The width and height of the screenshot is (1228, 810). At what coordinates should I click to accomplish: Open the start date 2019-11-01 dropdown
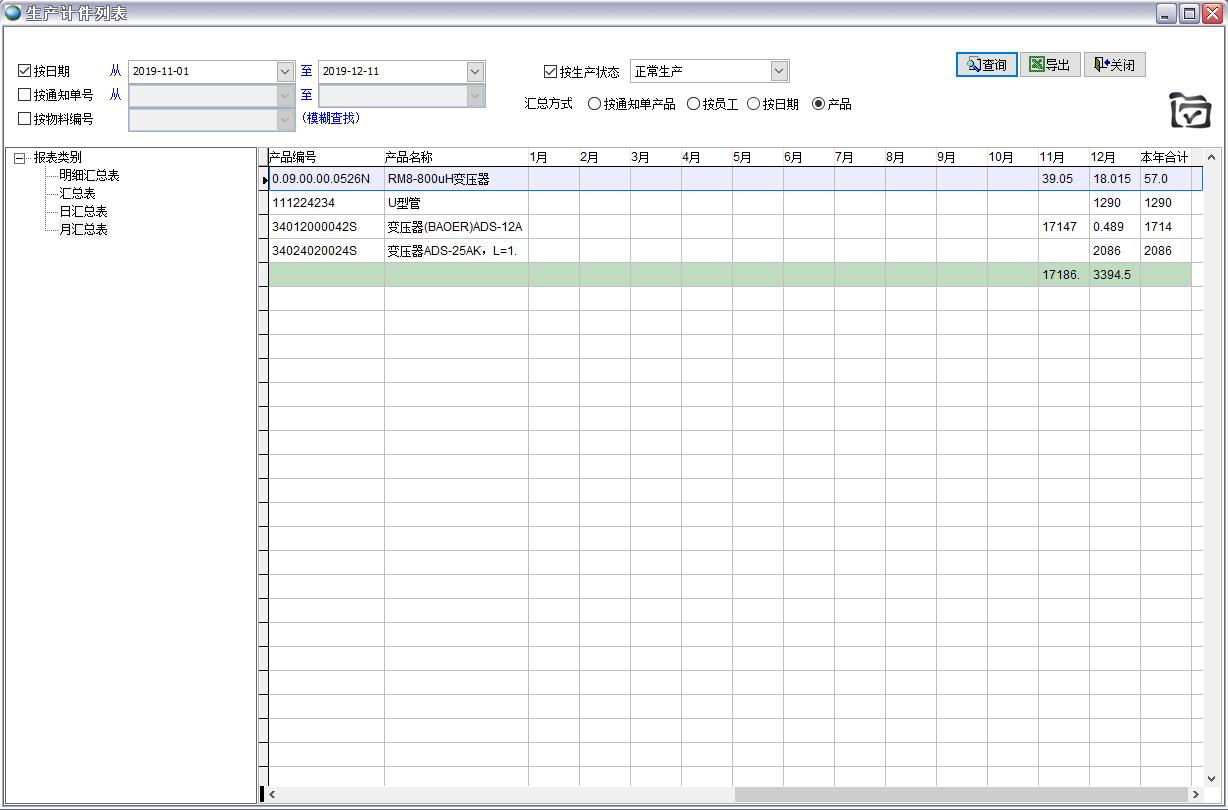coord(285,72)
